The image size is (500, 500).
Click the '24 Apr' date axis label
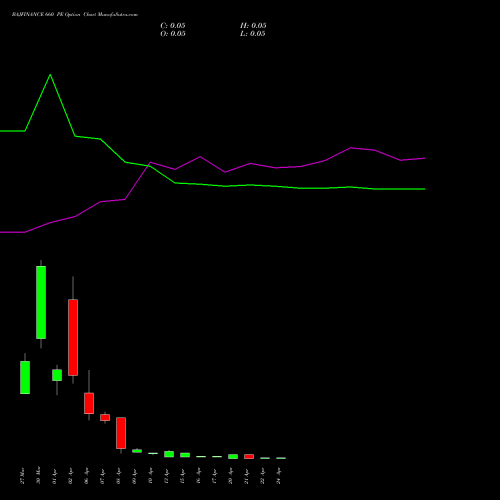278,476
